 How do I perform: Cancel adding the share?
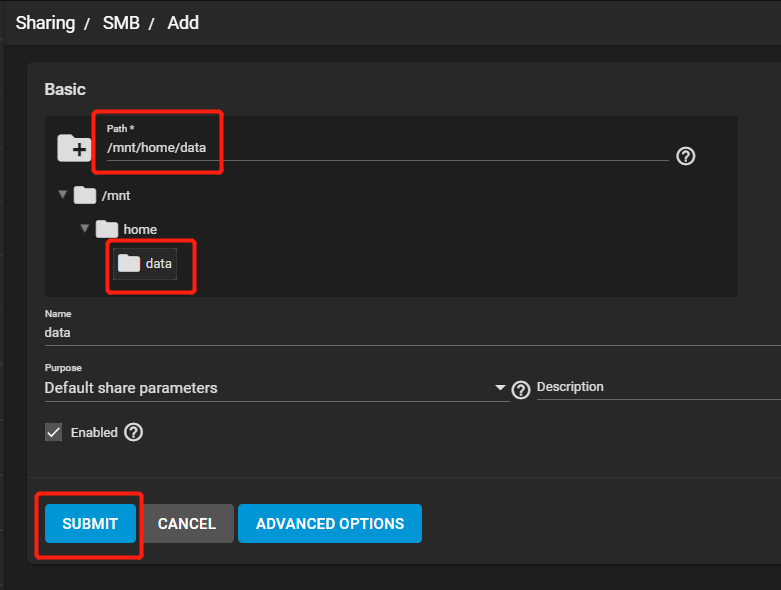[x=187, y=523]
